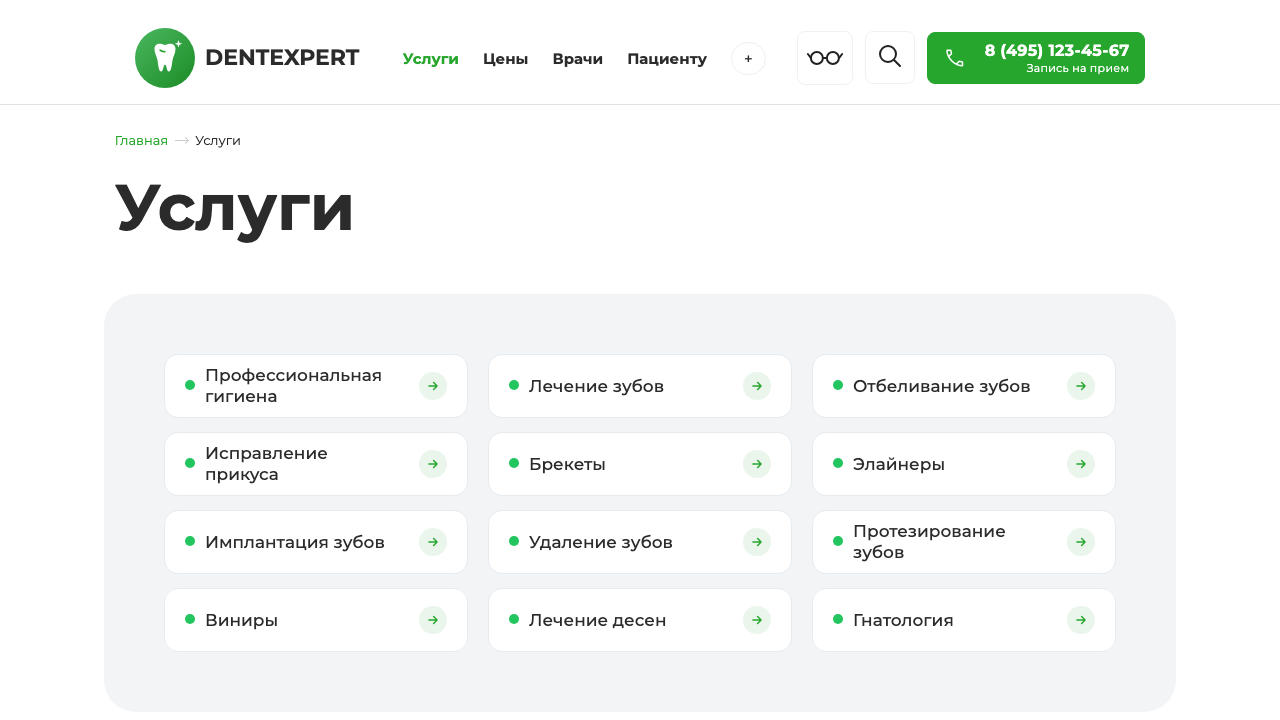Open Лечение зубов service link

click(640, 386)
